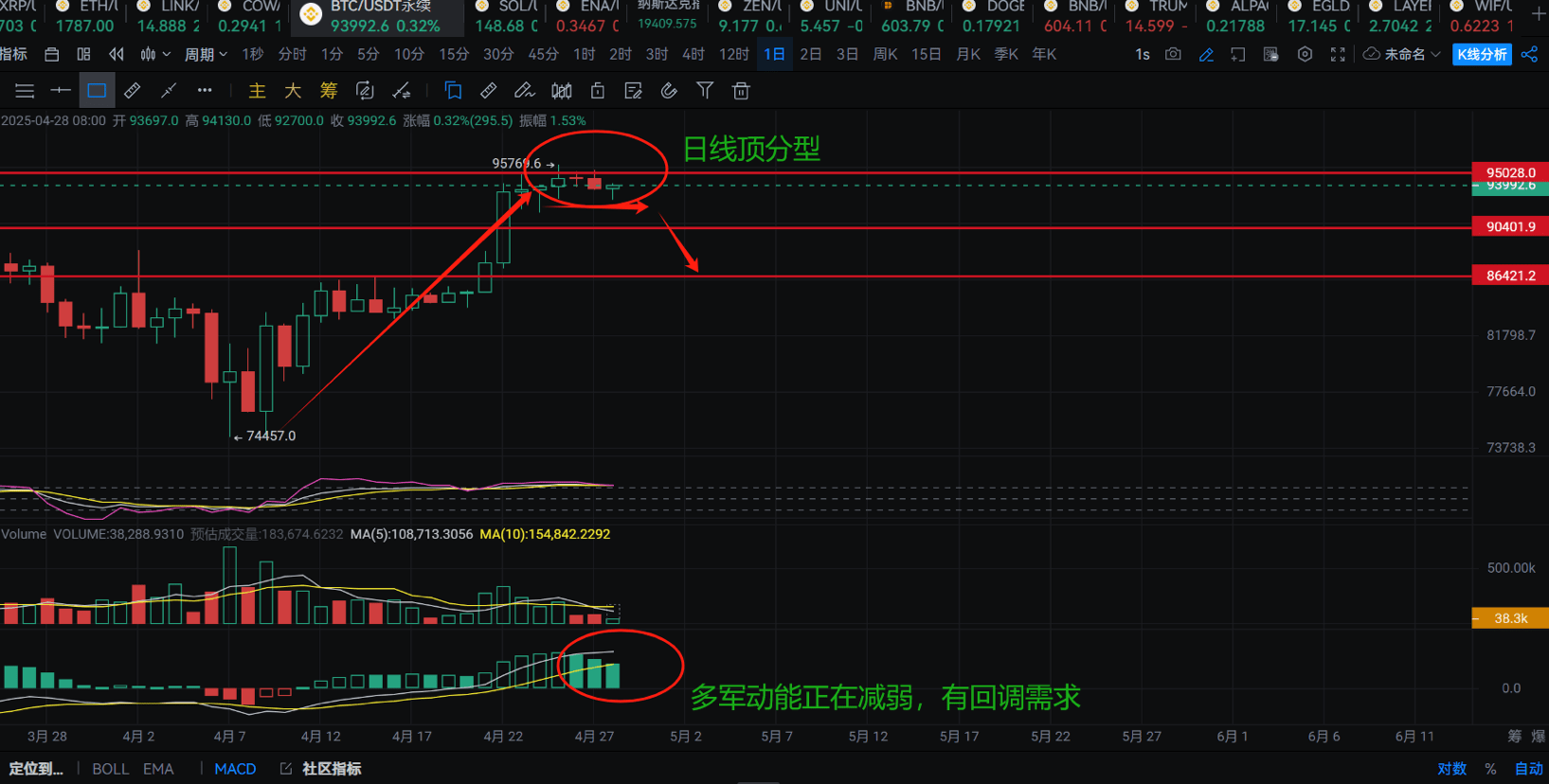Open the edit notes icon

click(x=634, y=91)
